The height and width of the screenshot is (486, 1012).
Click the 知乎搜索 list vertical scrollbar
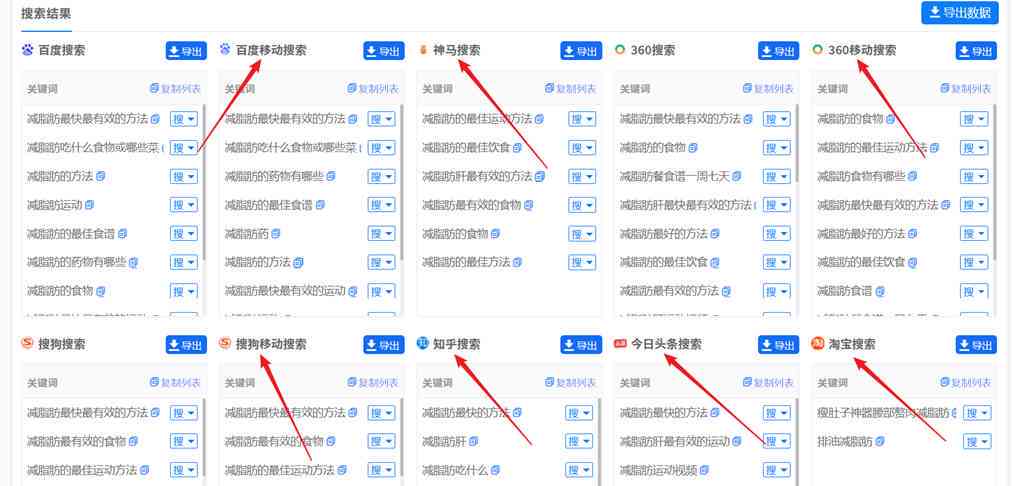pyautogui.click(x=599, y=441)
